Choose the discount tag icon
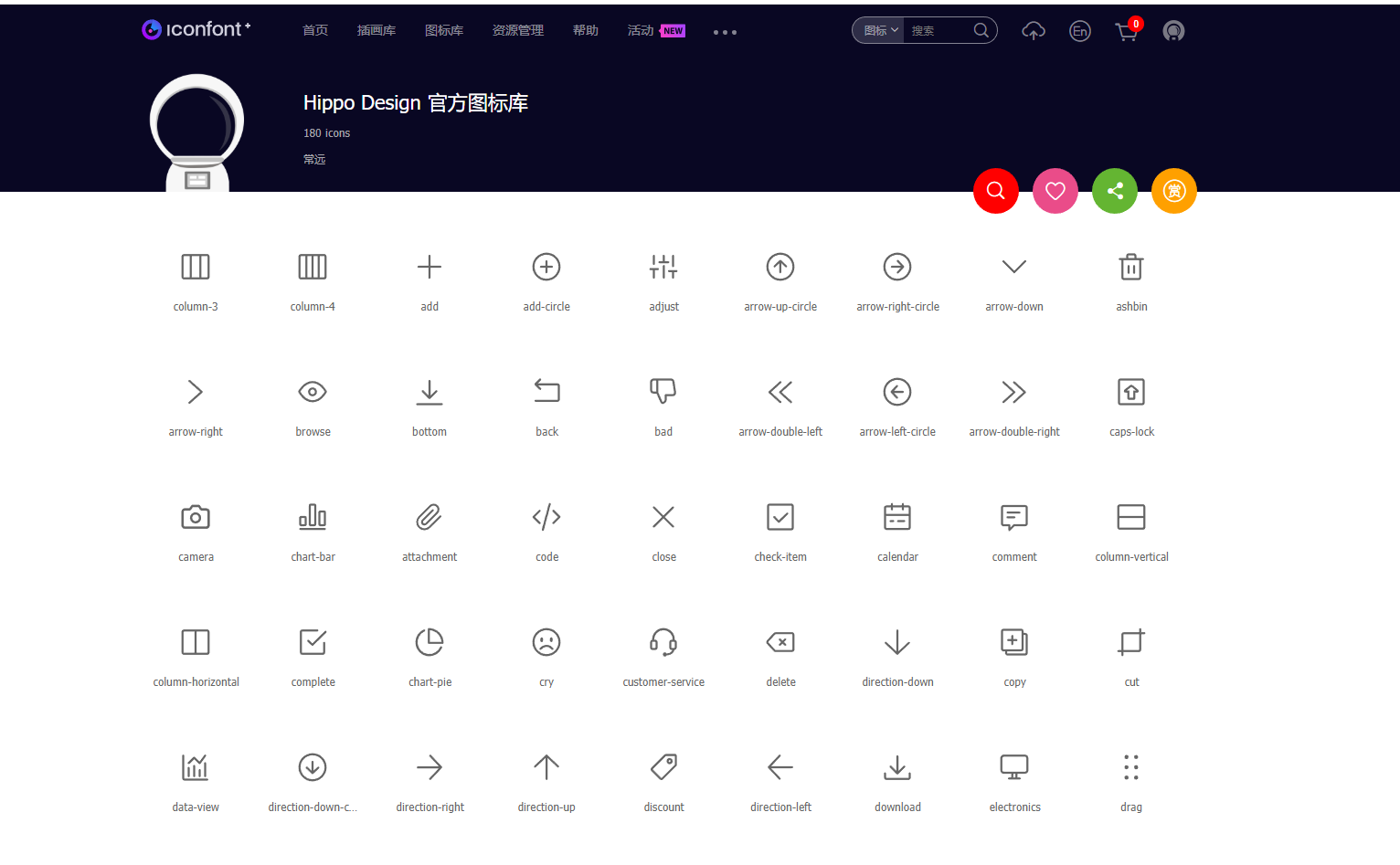This screenshot has width=1400, height=865. pyautogui.click(x=663, y=767)
